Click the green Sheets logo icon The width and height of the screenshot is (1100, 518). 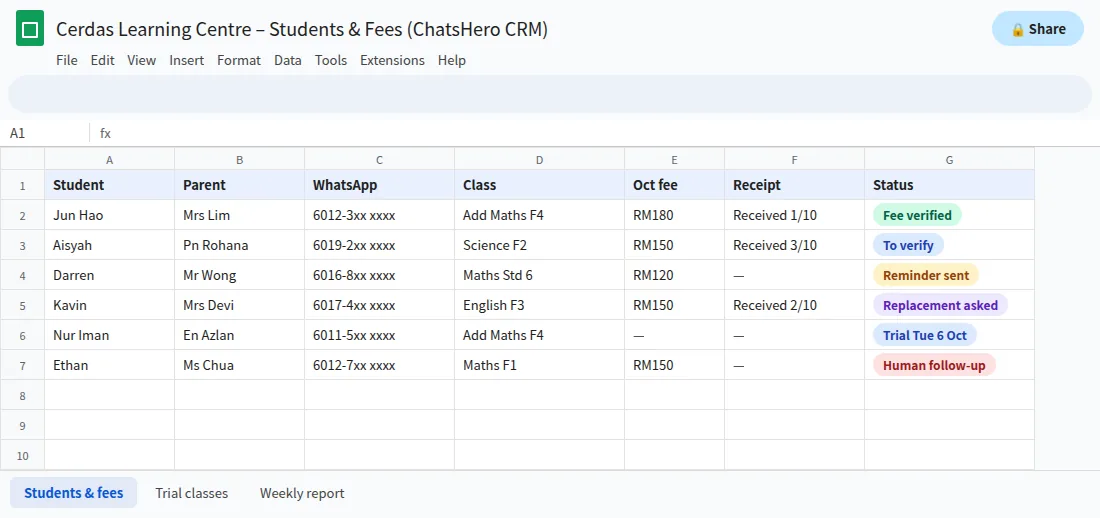[30, 29]
